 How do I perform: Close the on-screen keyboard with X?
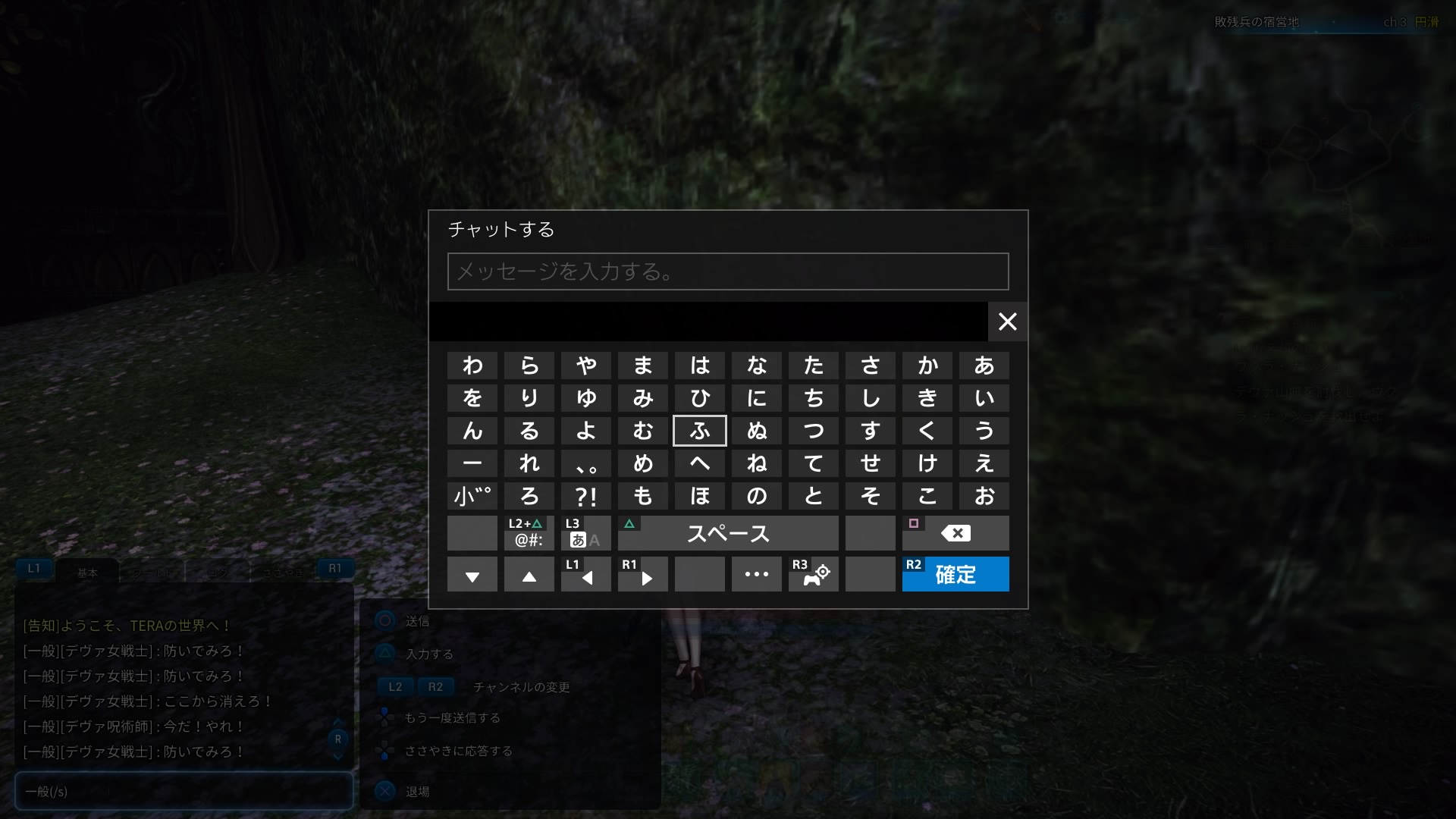[x=1007, y=322]
